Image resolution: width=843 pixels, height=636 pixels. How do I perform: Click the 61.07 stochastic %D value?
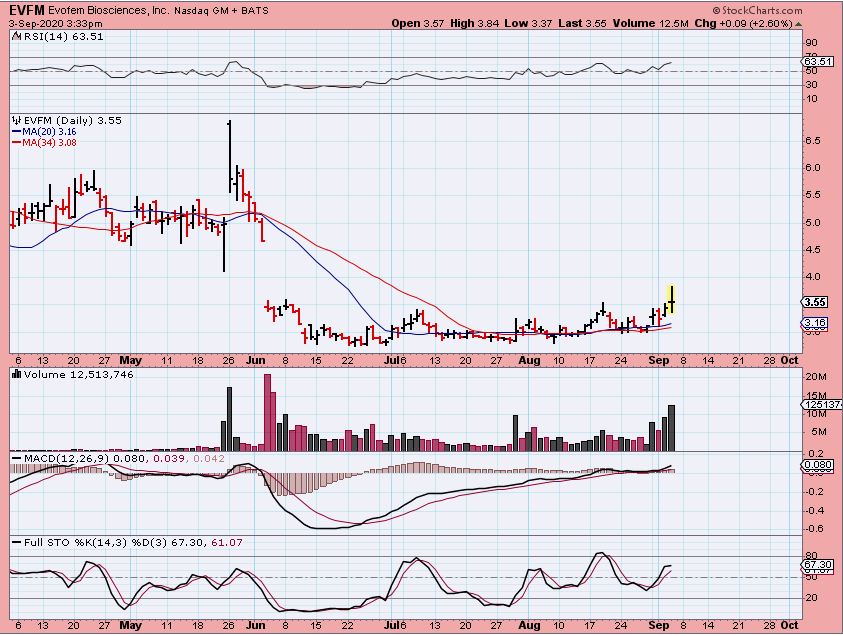click(x=227, y=542)
